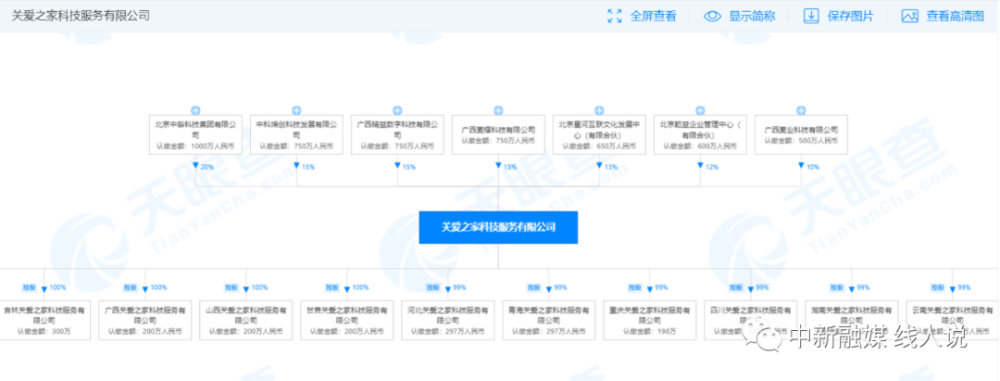Screen dimensions: 1000x381
Task: Click the 控股 tag above 吉林关爱之家
Action: (29, 288)
